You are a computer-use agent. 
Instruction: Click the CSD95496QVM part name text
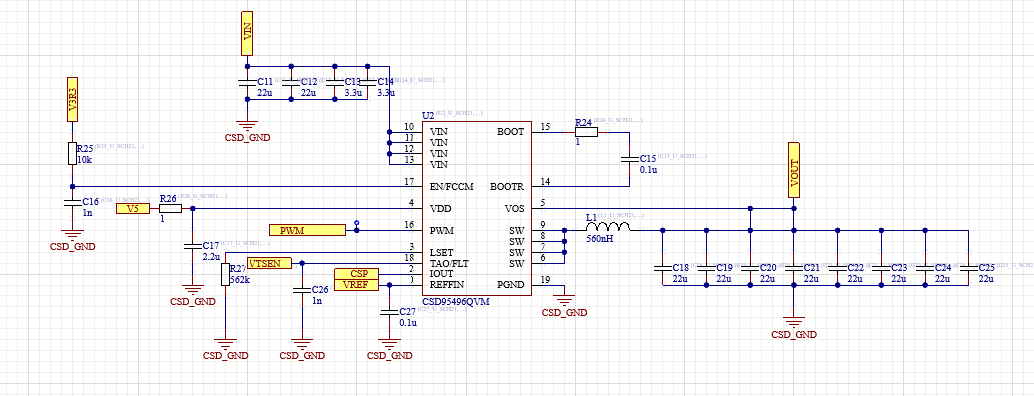click(x=455, y=301)
